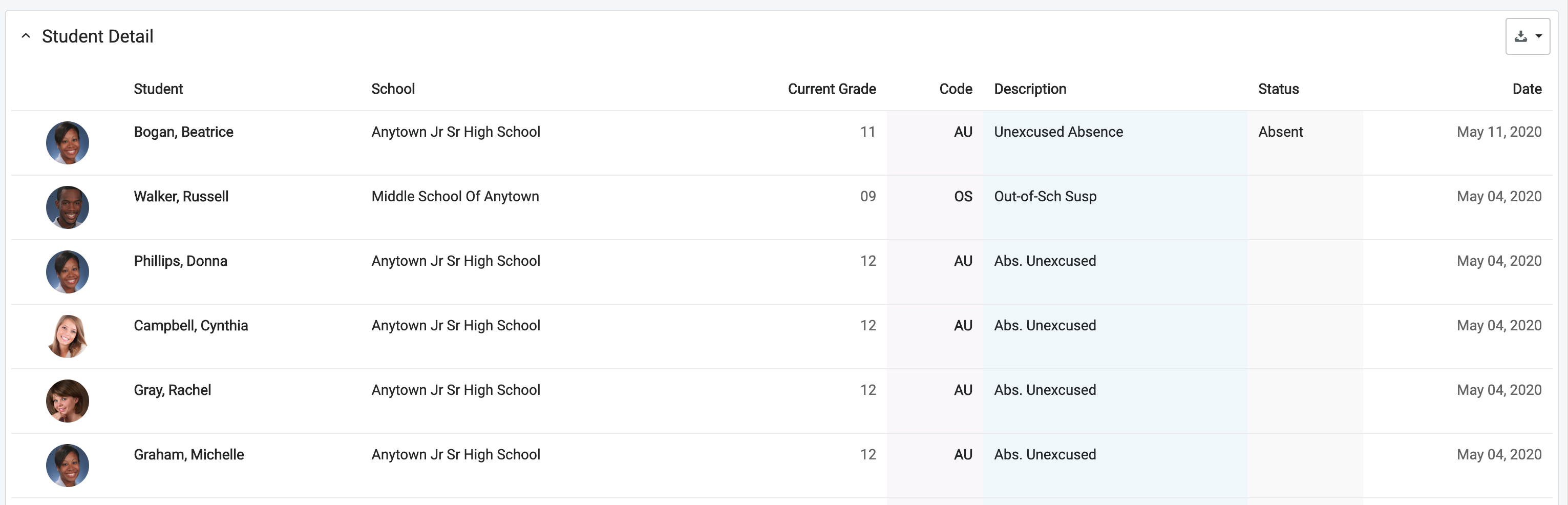Sort by the School column header
Viewport: 1568px width, 505px height.
click(393, 89)
